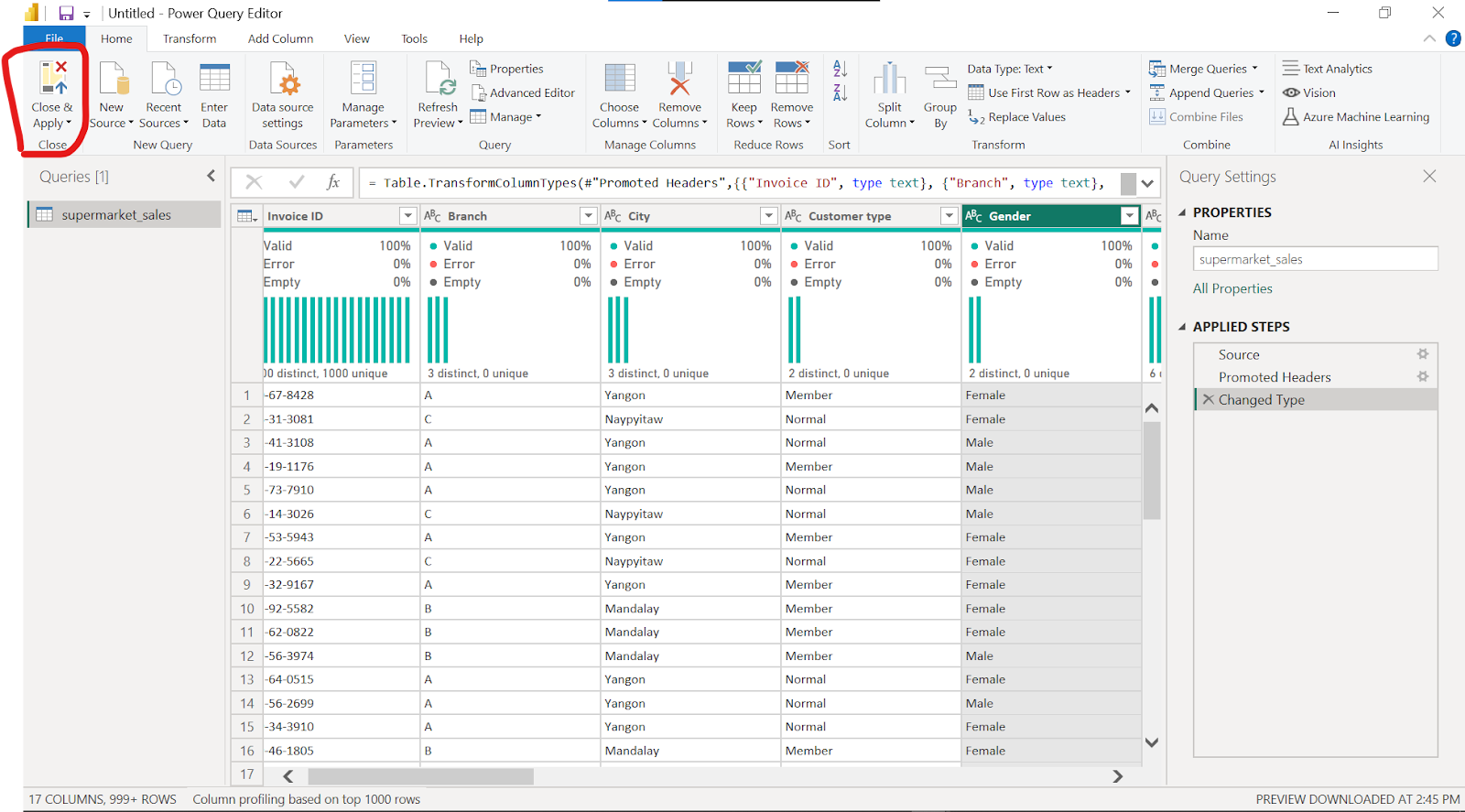
Task: Open Gender column filter dropdown
Action: pos(1129,216)
